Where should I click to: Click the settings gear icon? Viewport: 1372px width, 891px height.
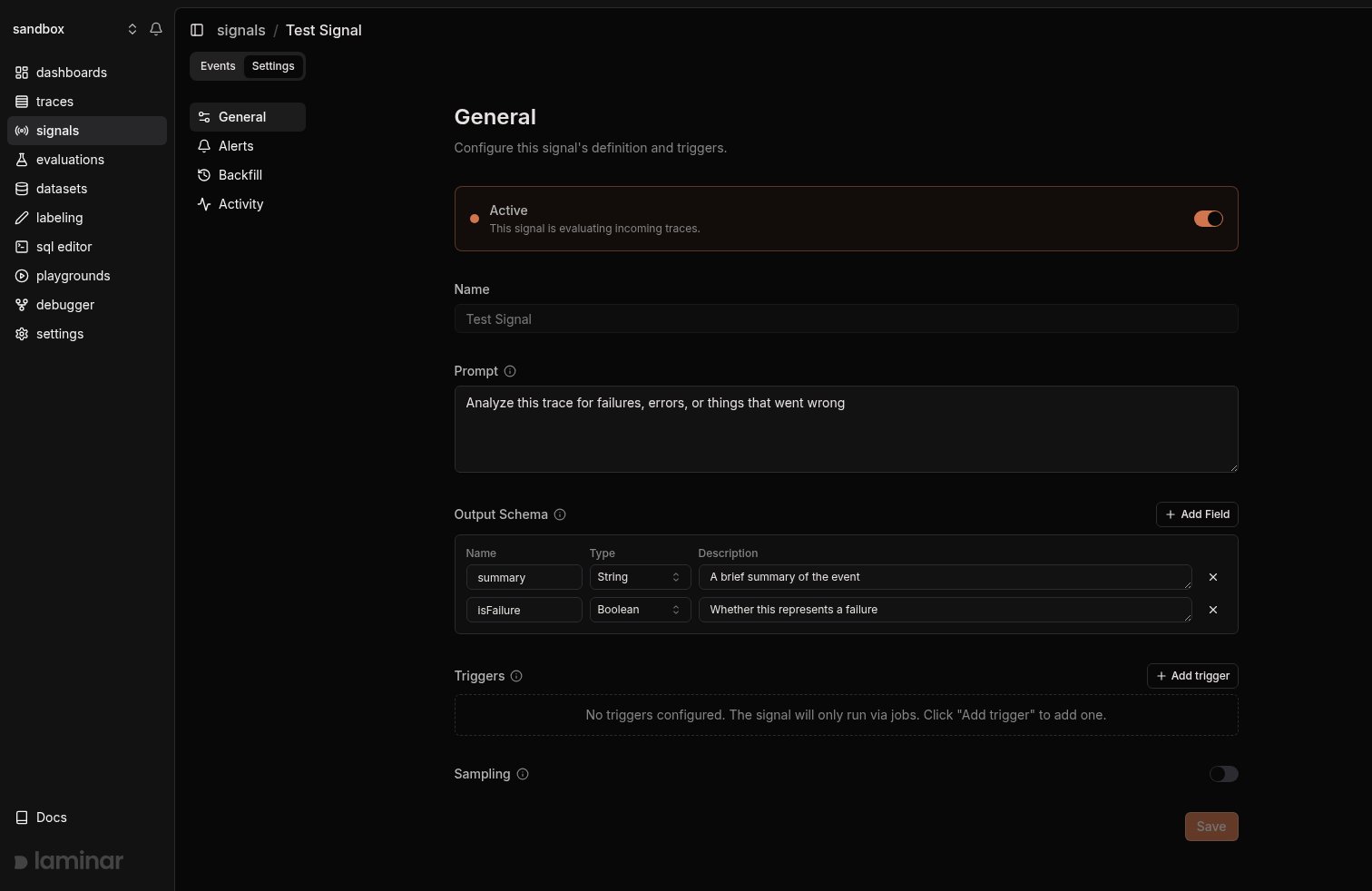[22, 334]
